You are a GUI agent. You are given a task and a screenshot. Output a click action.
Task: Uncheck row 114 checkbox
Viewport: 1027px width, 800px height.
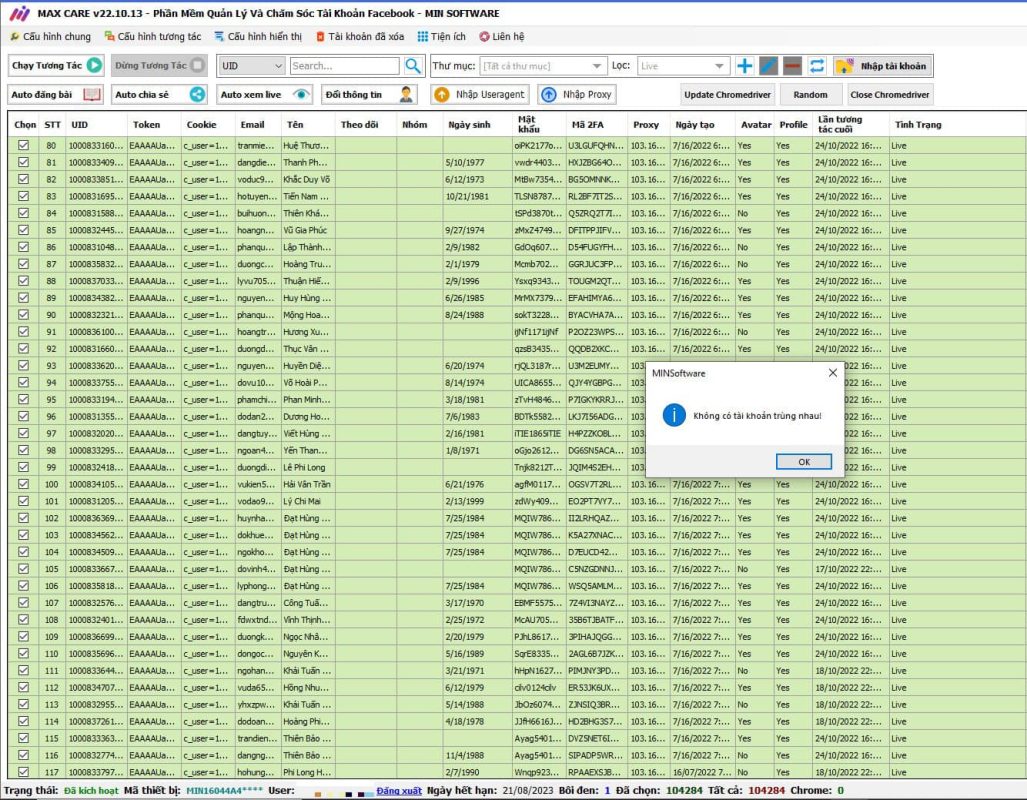click(24, 721)
